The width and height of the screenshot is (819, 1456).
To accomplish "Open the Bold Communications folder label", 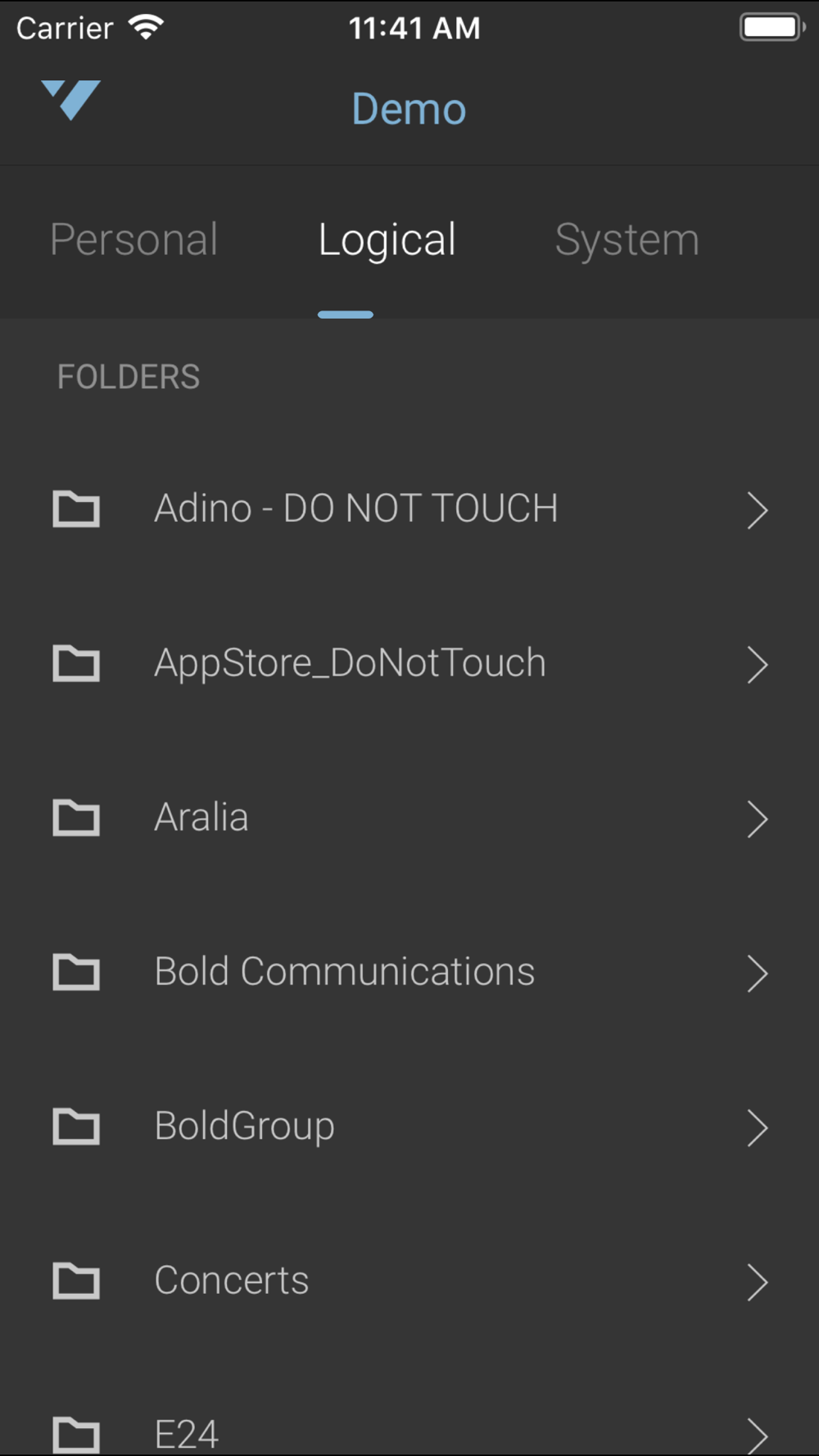I will [x=345, y=971].
